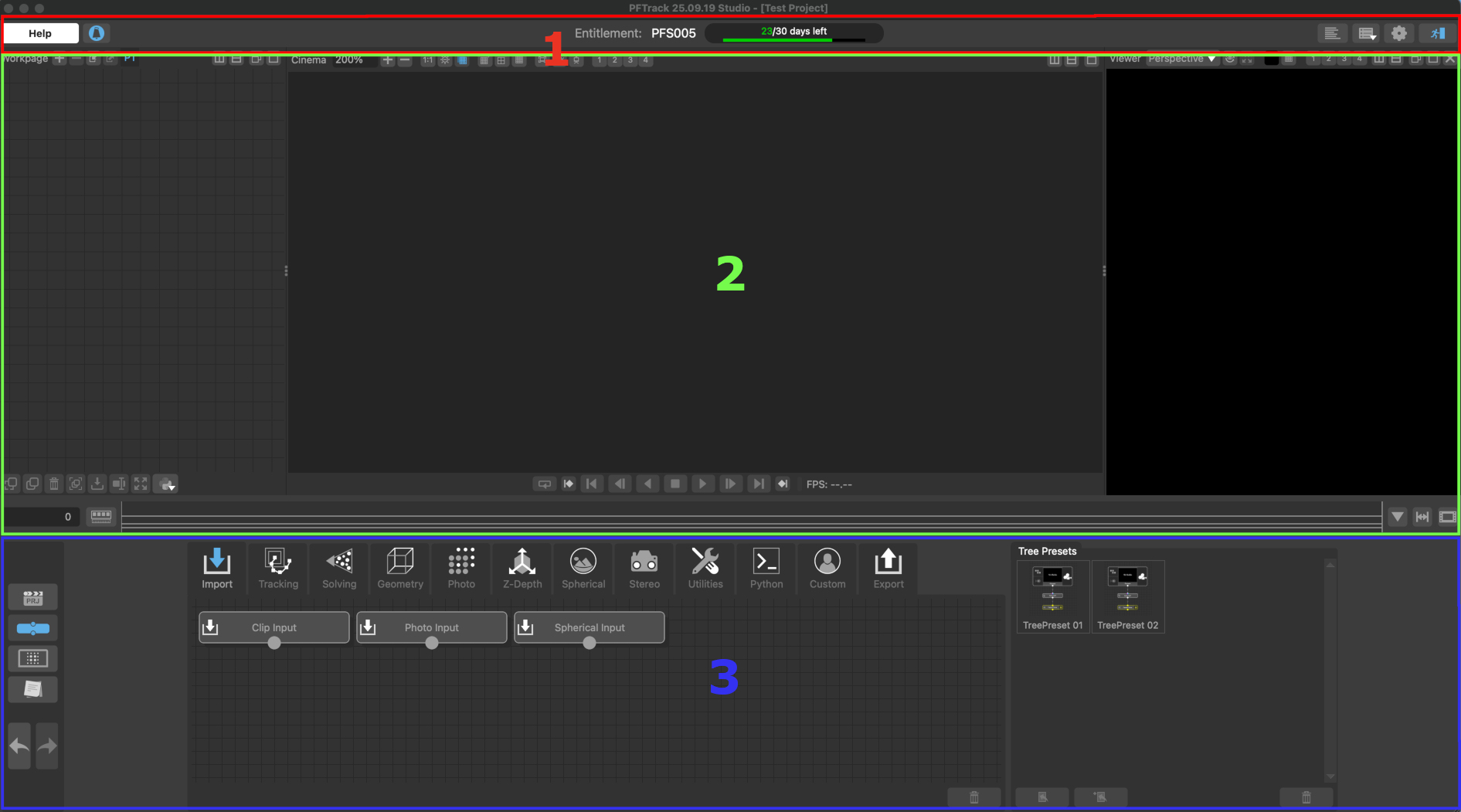Open the timeline dropdown arrow near the playback bar
Screen dimensions: 1461x812
click(x=1397, y=516)
